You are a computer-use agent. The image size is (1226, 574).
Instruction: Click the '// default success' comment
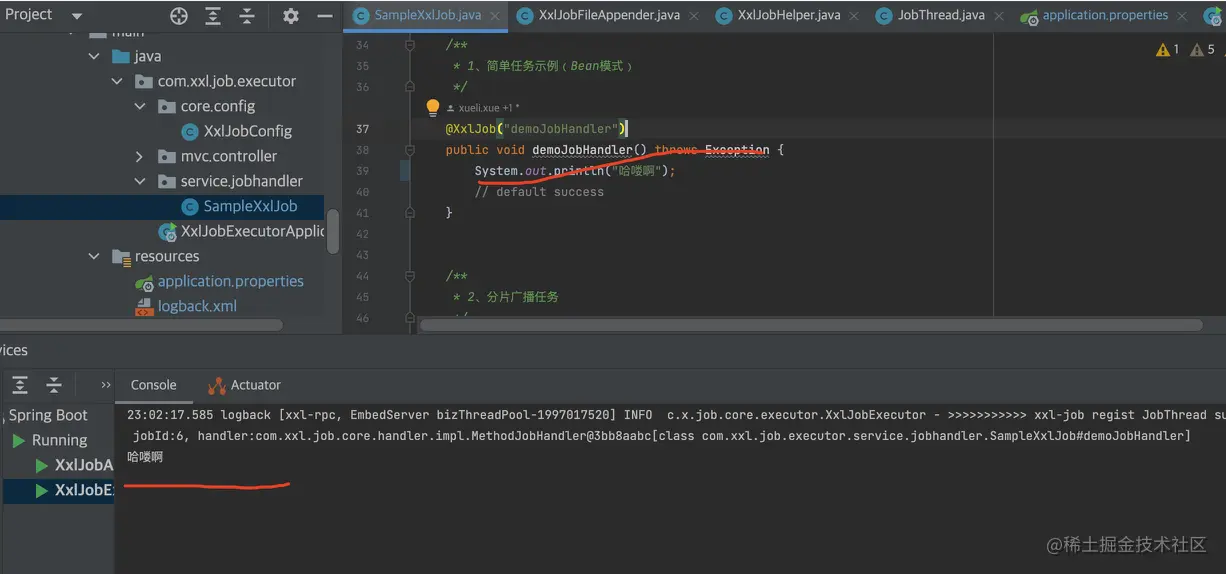[539, 192]
